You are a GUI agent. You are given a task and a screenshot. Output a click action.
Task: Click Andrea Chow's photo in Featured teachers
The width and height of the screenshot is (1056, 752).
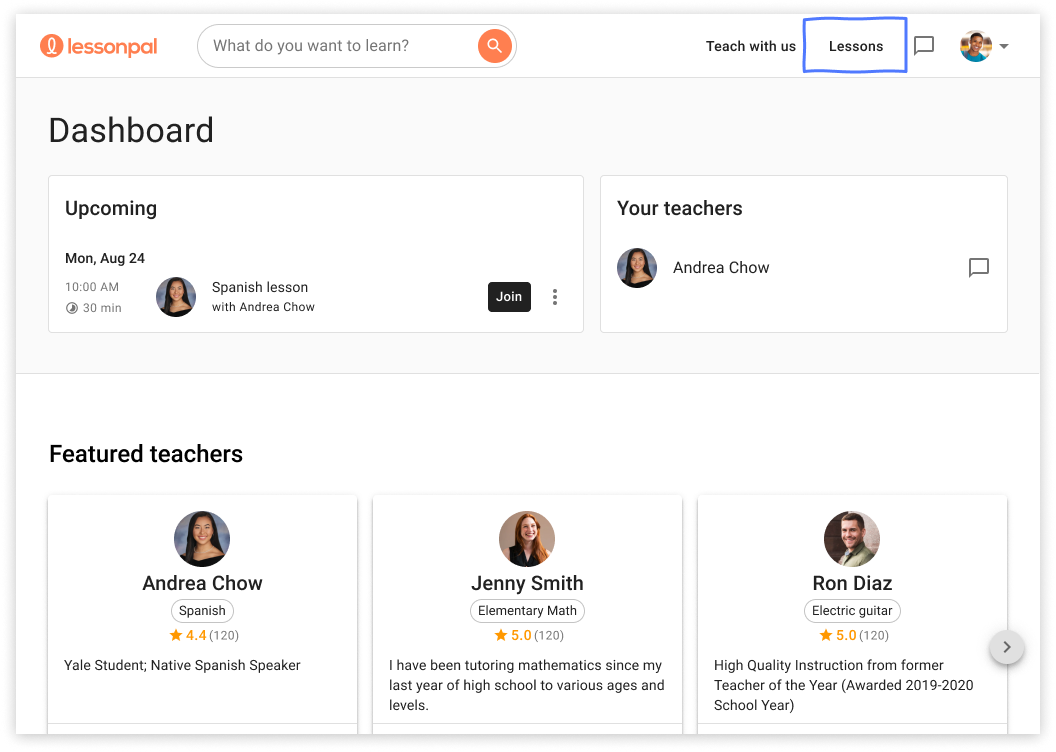click(x=202, y=539)
